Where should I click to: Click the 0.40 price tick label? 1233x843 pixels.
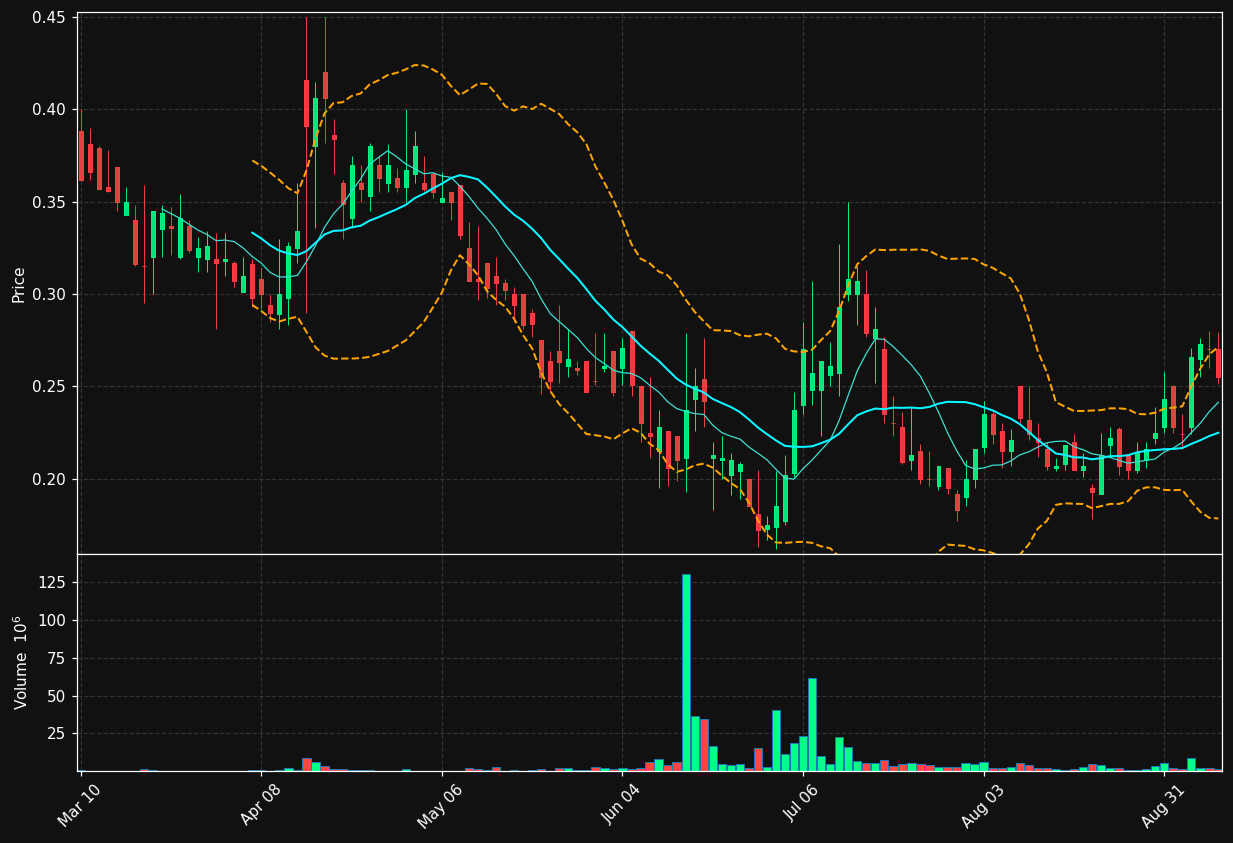coord(49,110)
